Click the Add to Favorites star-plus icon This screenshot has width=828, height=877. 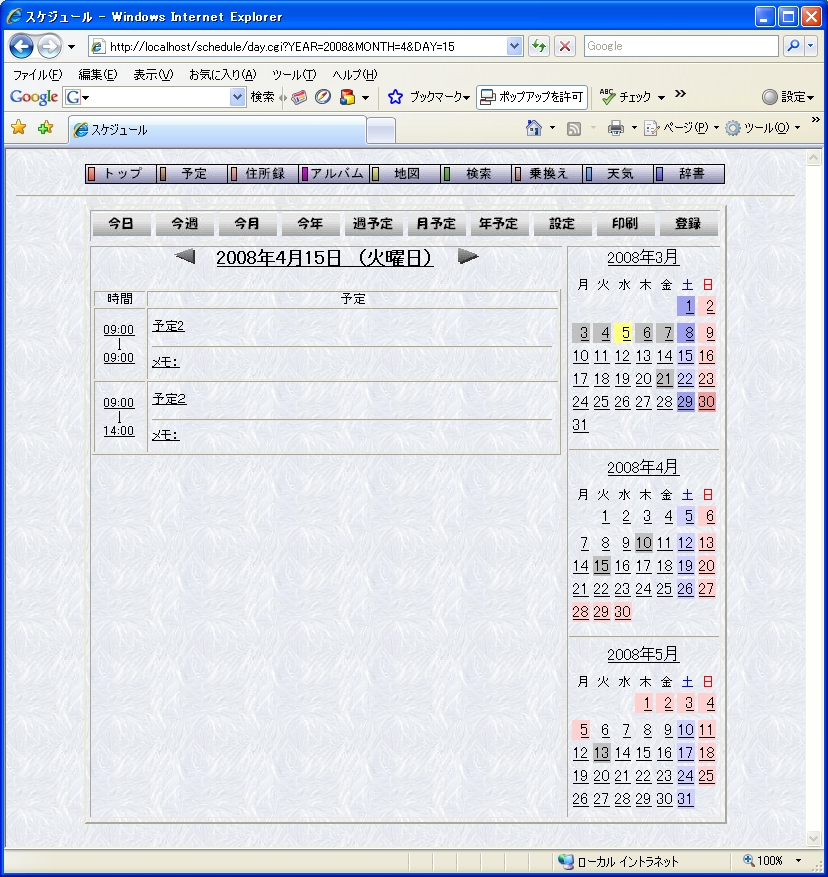pos(45,128)
